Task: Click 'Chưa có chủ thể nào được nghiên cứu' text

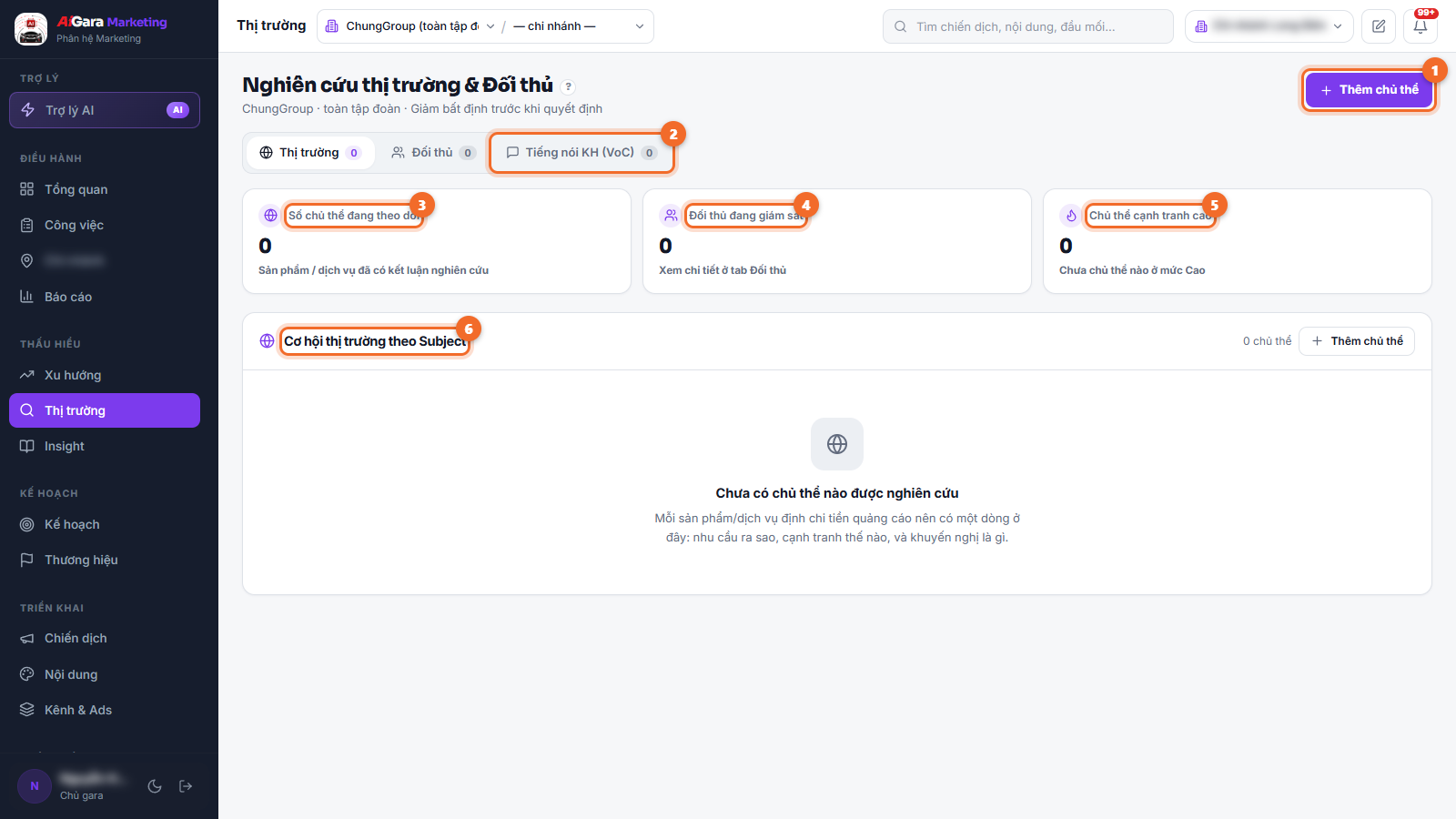Action: (x=837, y=493)
